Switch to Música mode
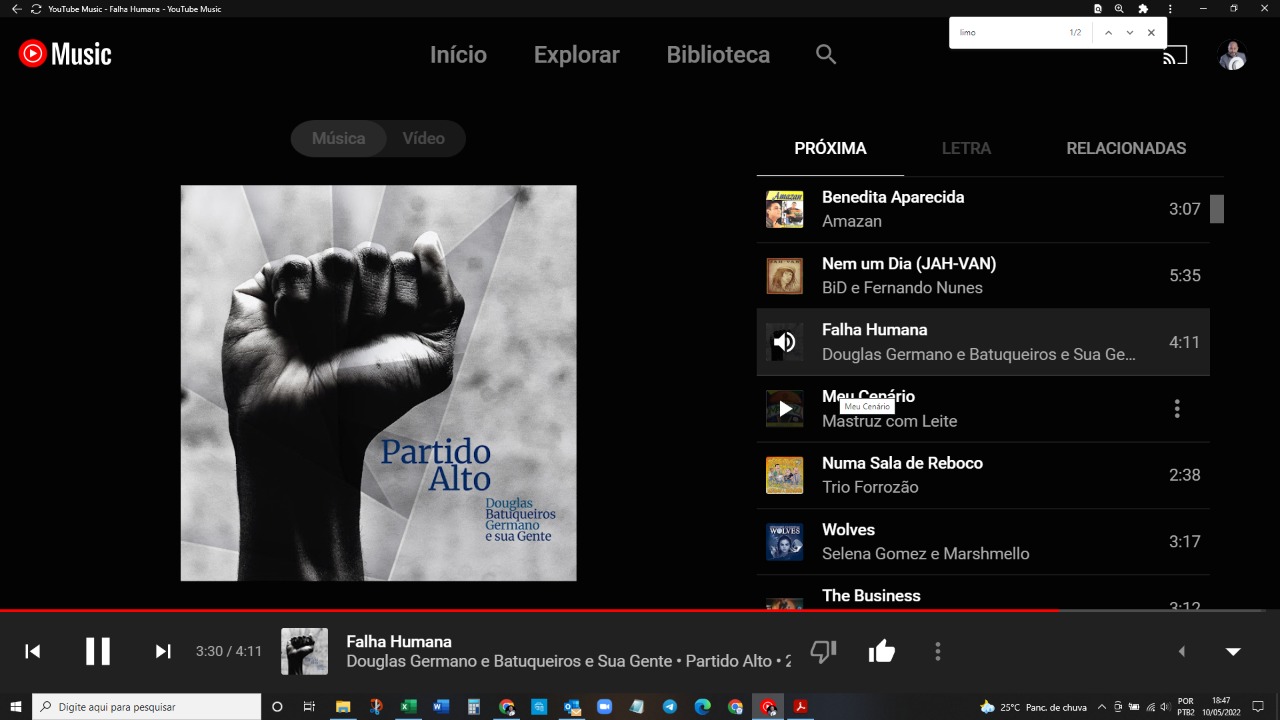Image resolution: width=1280 pixels, height=720 pixels. [338, 139]
